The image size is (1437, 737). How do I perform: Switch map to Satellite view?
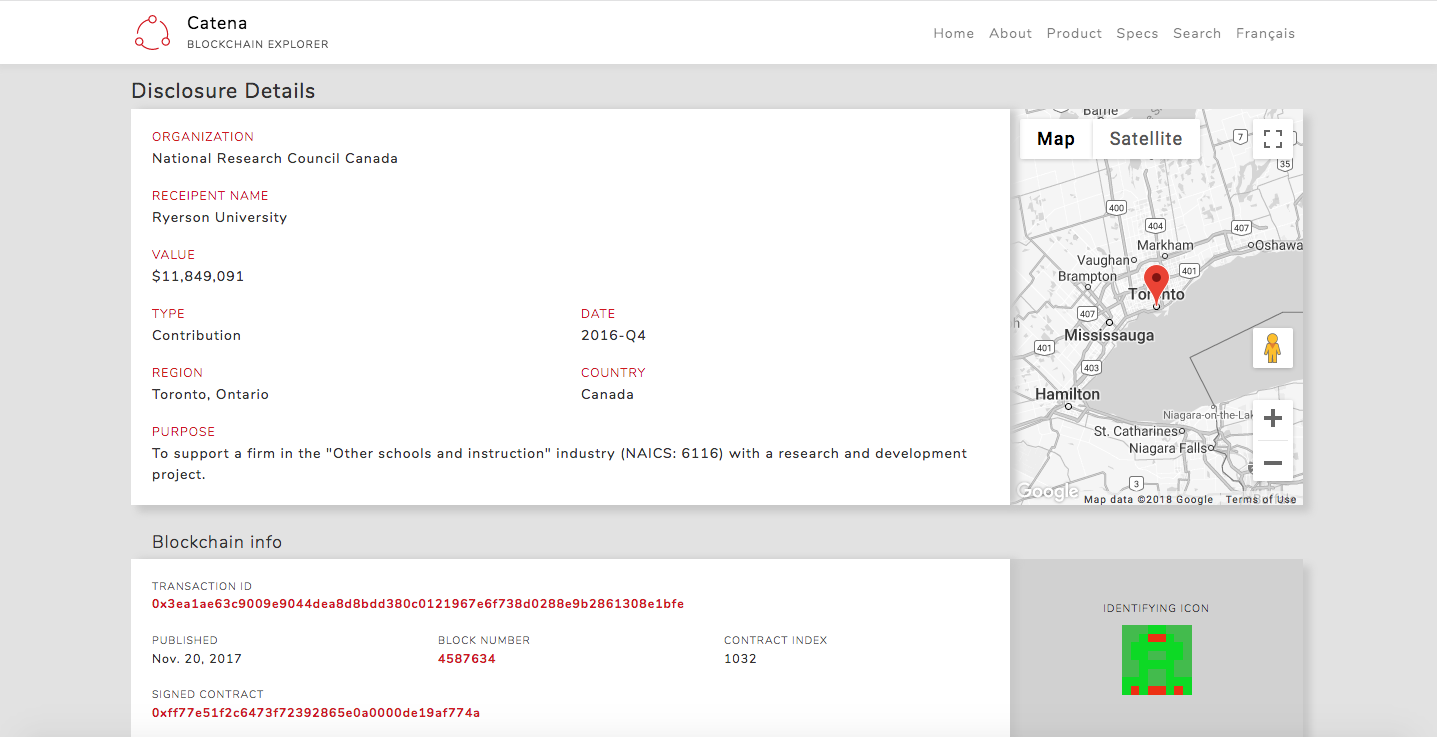pyautogui.click(x=1146, y=139)
